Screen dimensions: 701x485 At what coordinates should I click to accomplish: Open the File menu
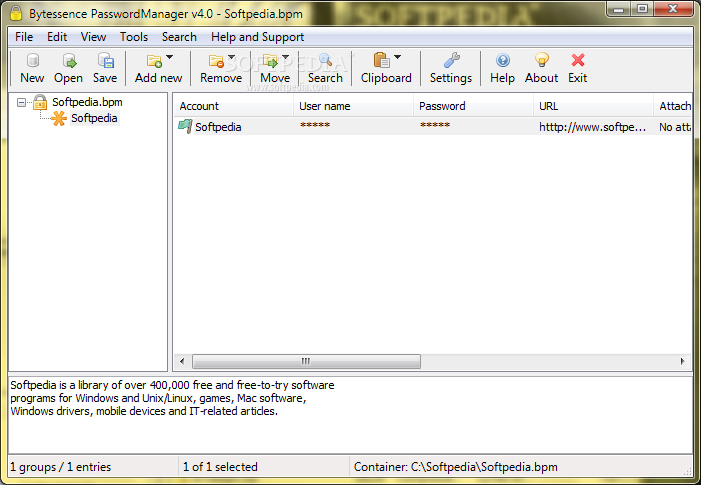click(x=24, y=37)
